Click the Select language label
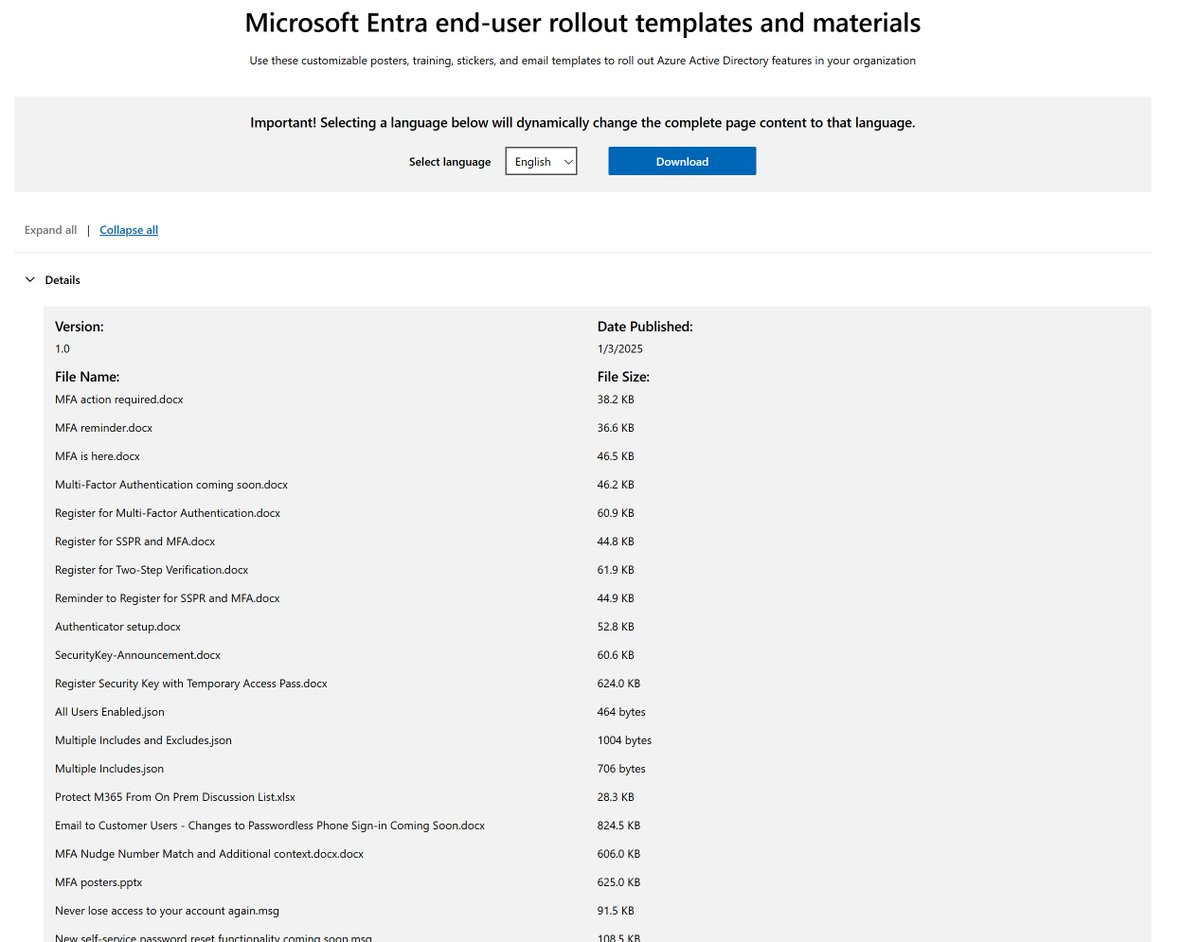This screenshot has width=1200, height=942. pyautogui.click(x=450, y=162)
